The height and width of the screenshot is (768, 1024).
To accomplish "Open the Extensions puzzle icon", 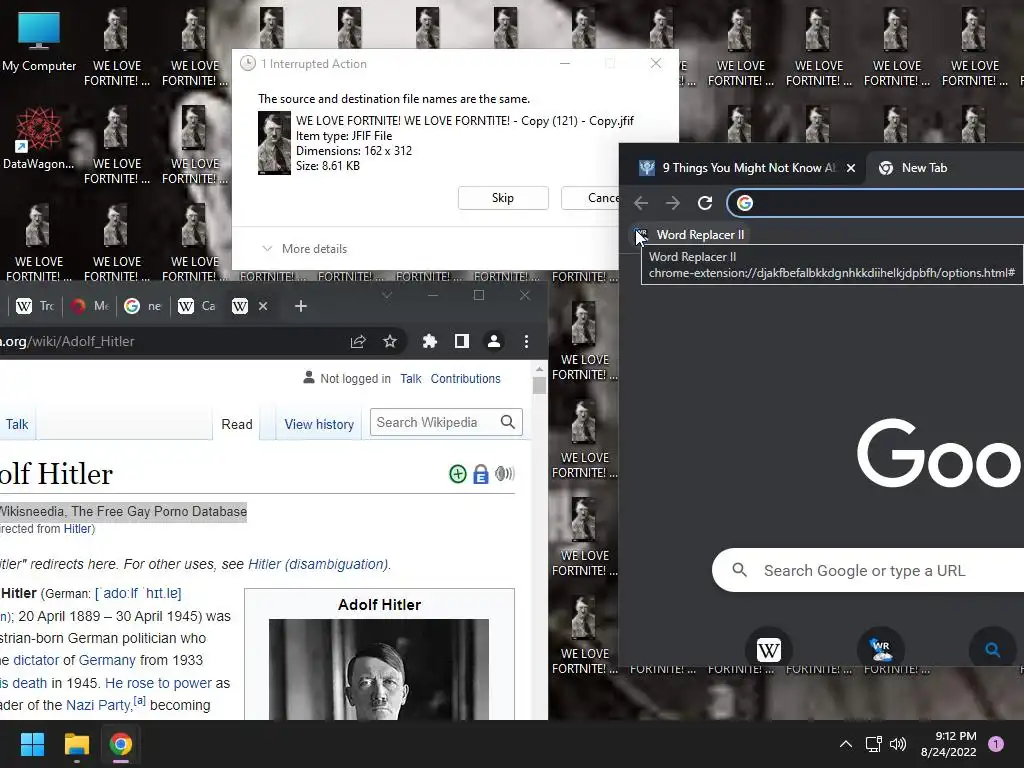I will click(430, 342).
